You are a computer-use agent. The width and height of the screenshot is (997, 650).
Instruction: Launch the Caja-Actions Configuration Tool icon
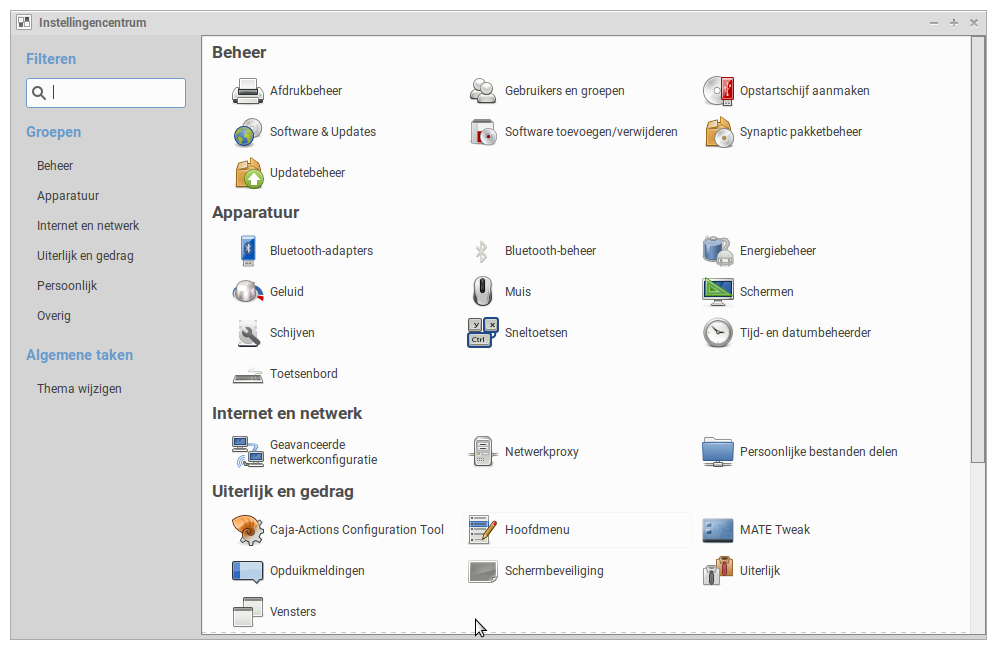click(247, 530)
